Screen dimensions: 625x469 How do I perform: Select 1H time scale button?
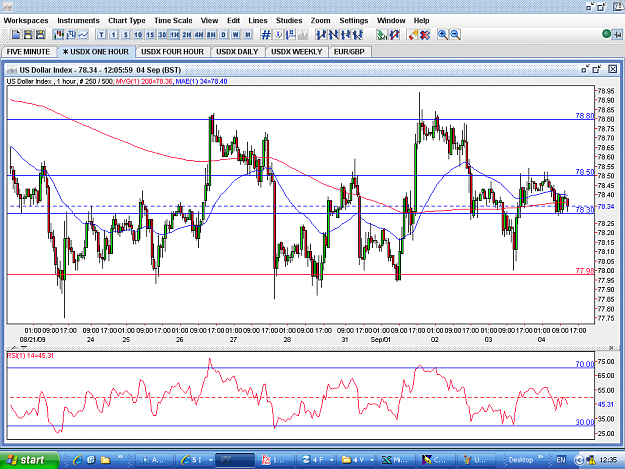click(x=175, y=35)
